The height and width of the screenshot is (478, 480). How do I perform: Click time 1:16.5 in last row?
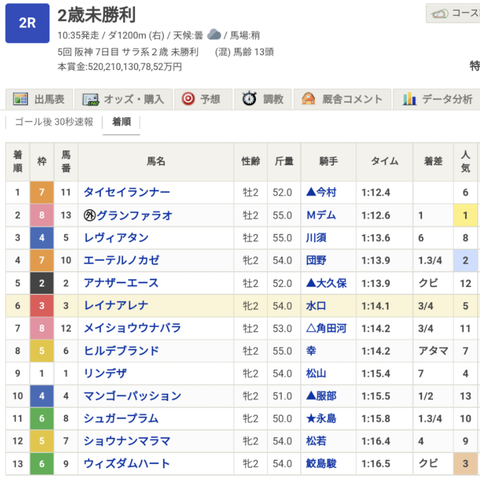[x=376, y=464]
